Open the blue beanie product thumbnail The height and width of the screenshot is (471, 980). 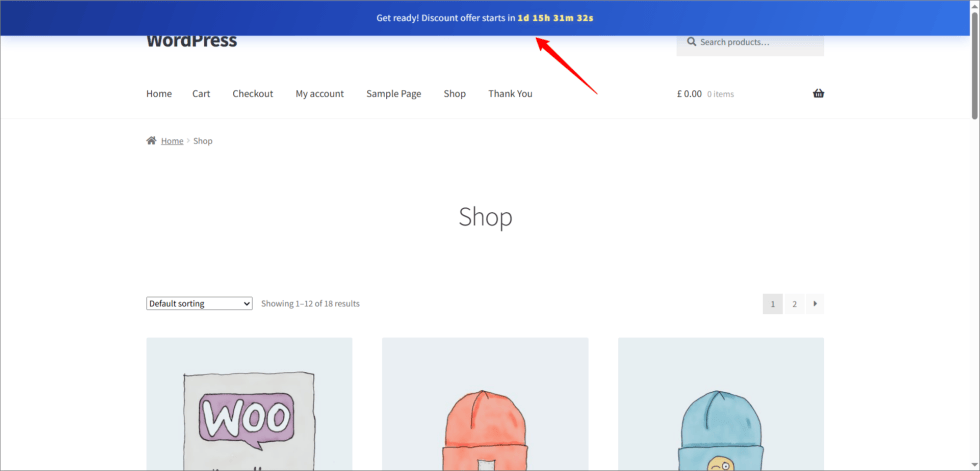tap(721, 404)
